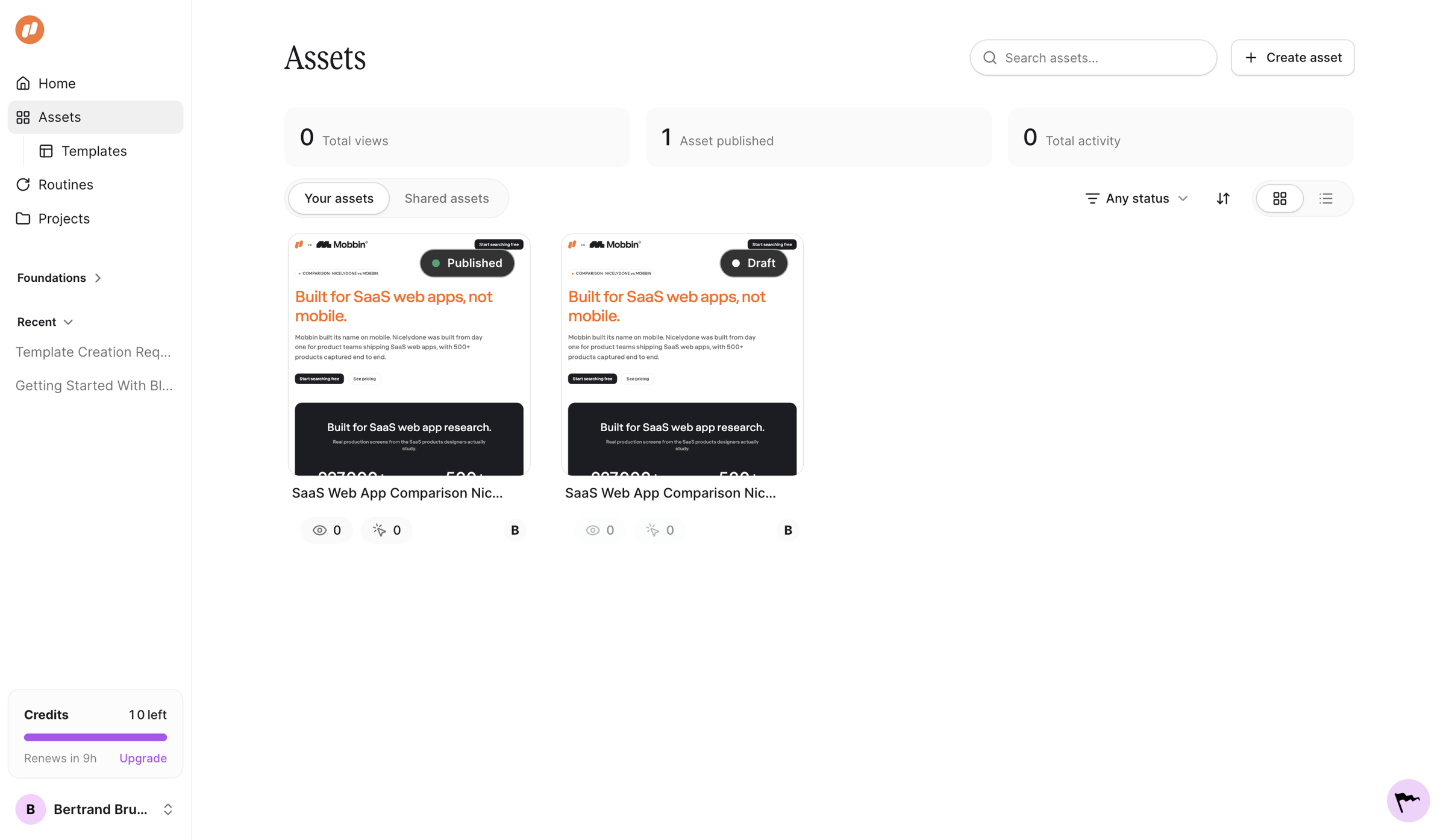Select the Shared assets tab

tap(446, 198)
